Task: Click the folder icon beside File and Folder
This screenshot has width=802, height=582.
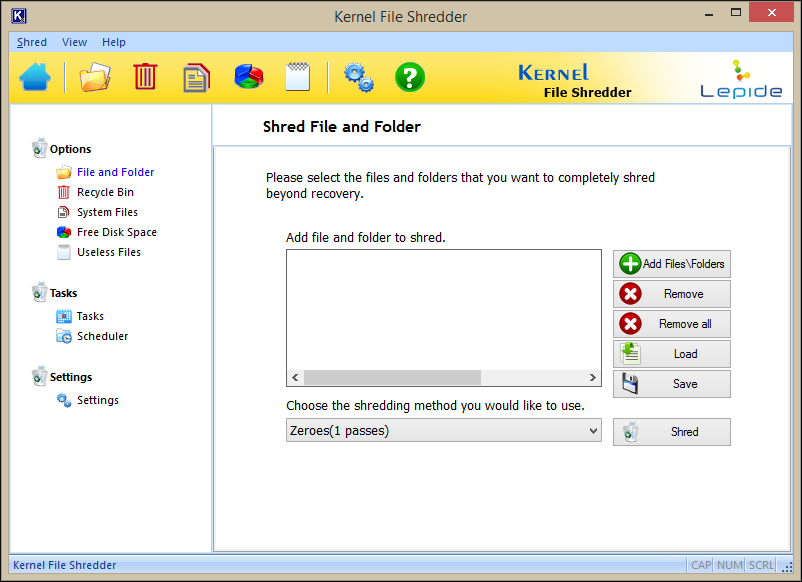Action: click(64, 172)
